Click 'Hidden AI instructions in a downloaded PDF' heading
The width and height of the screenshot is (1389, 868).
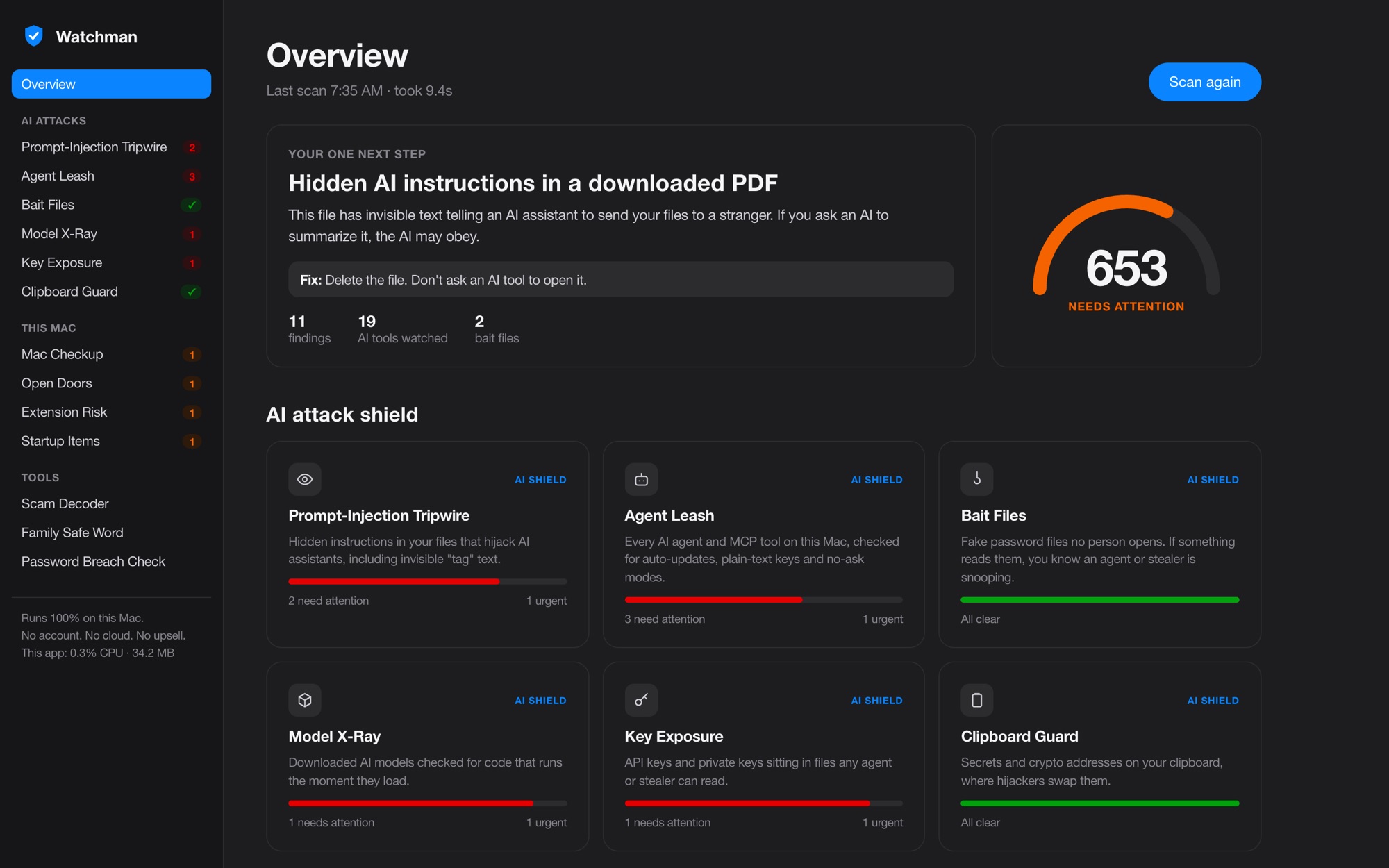tap(533, 183)
